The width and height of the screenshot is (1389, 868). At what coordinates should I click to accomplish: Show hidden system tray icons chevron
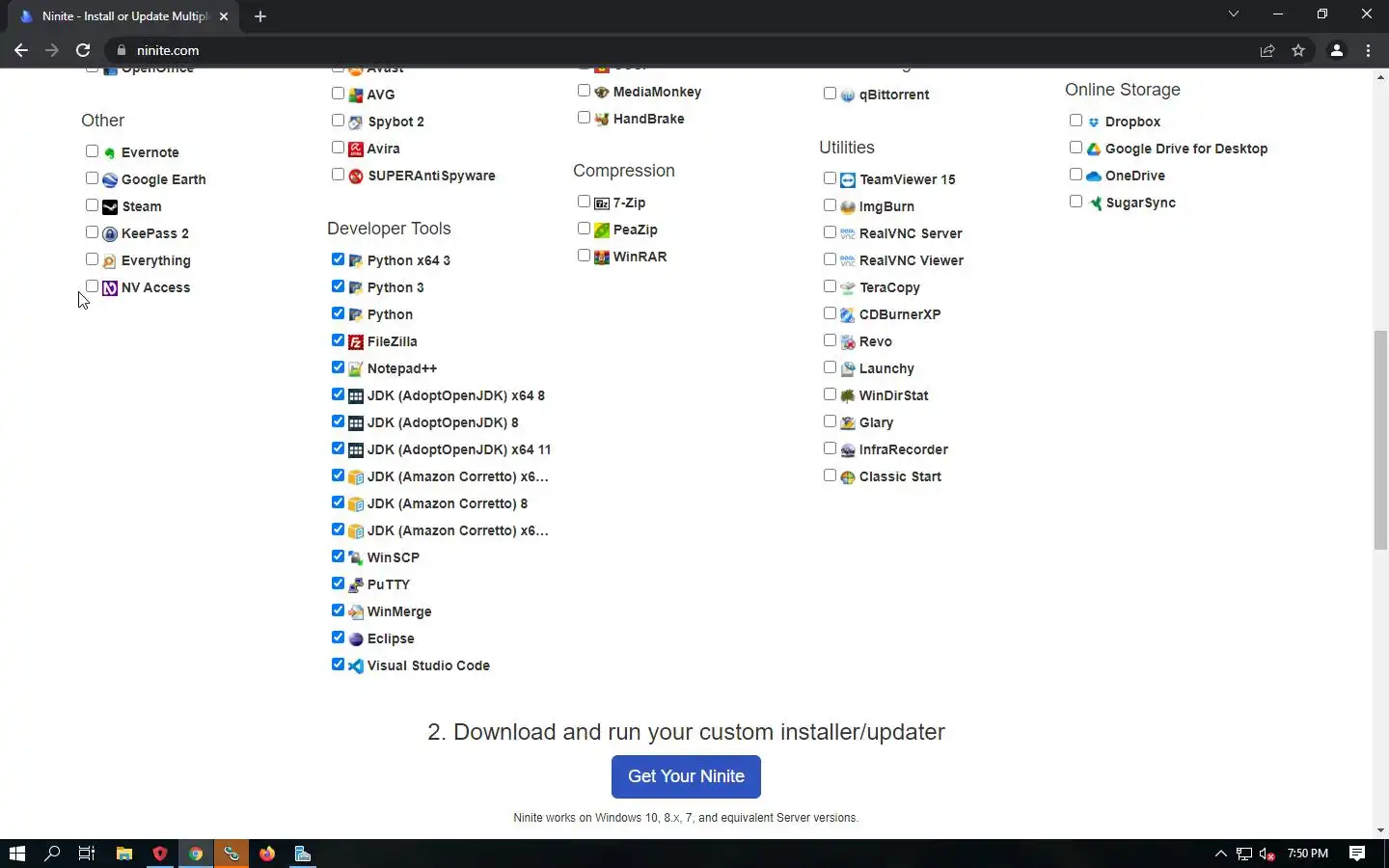pos(1220,854)
